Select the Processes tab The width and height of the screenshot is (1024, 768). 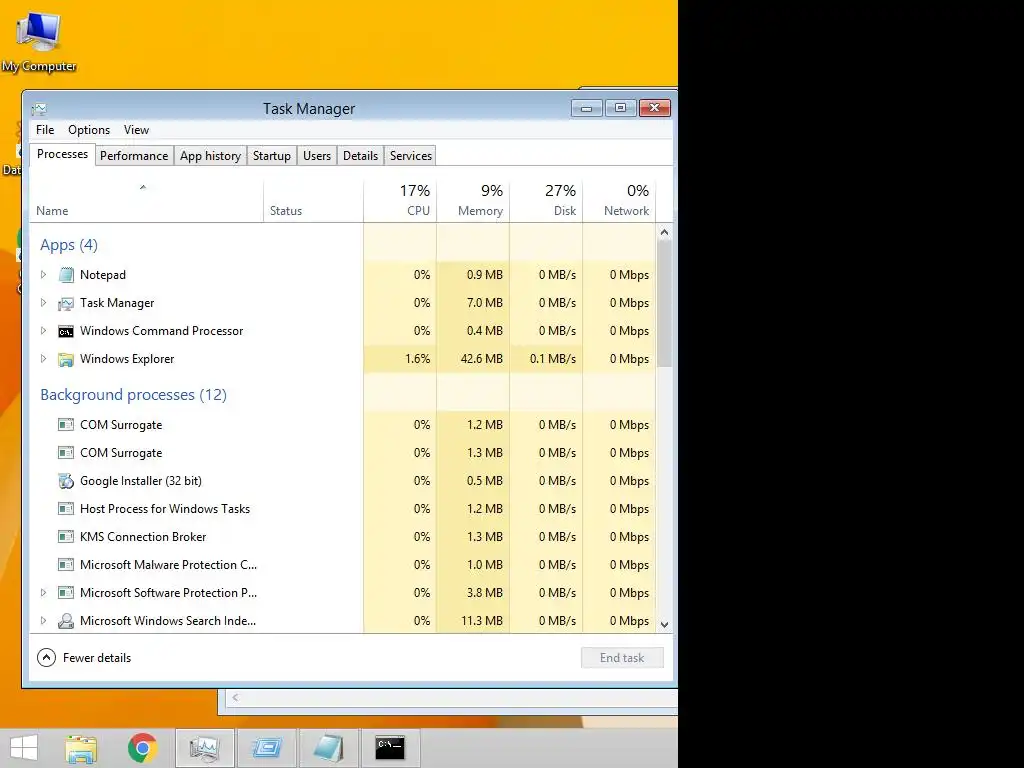63,154
